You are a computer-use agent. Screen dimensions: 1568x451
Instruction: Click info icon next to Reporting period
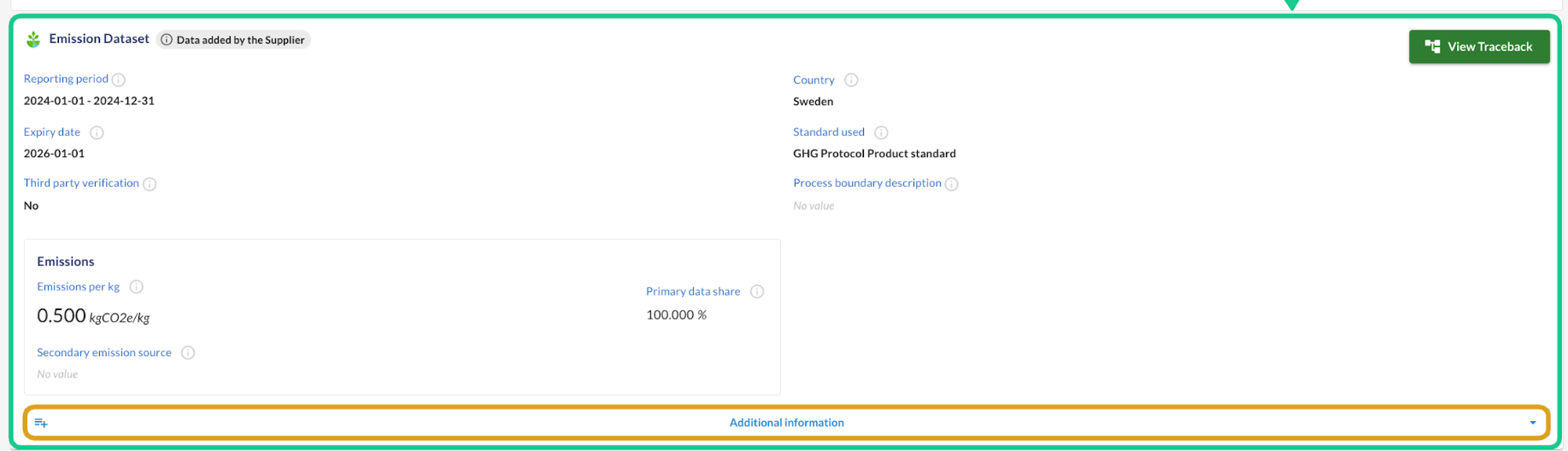coord(119,79)
